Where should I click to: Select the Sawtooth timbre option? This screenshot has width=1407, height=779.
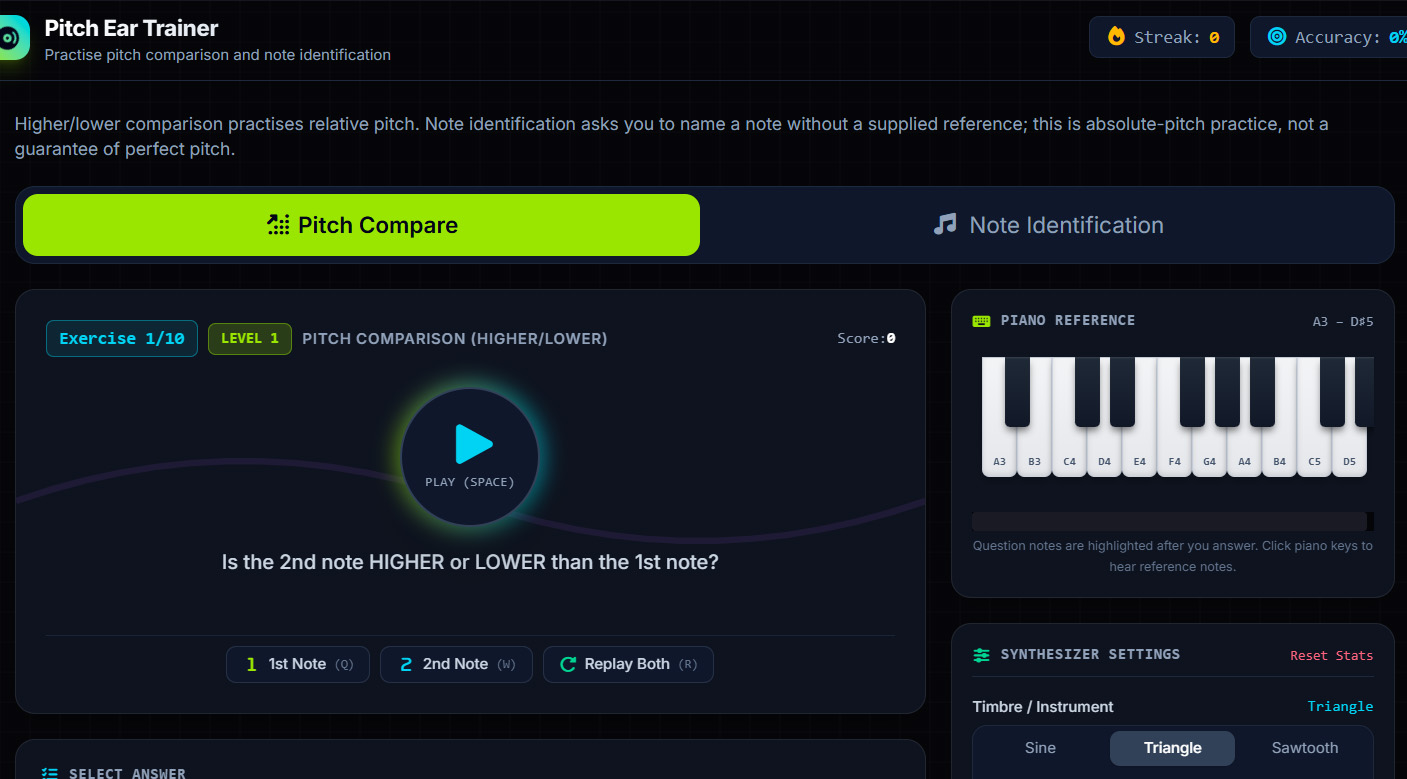point(1304,748)
